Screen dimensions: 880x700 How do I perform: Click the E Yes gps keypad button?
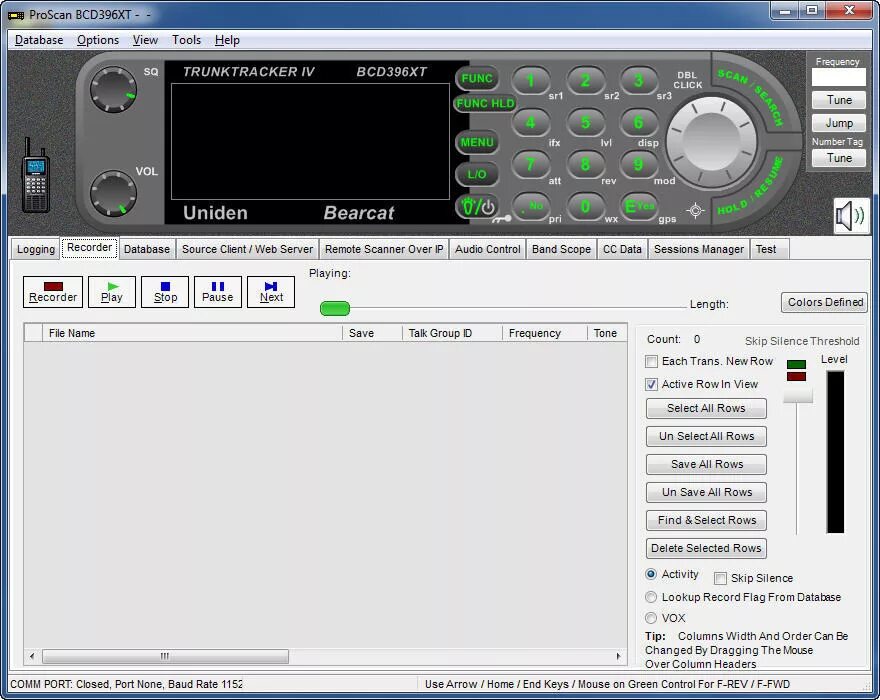(638, 207)
